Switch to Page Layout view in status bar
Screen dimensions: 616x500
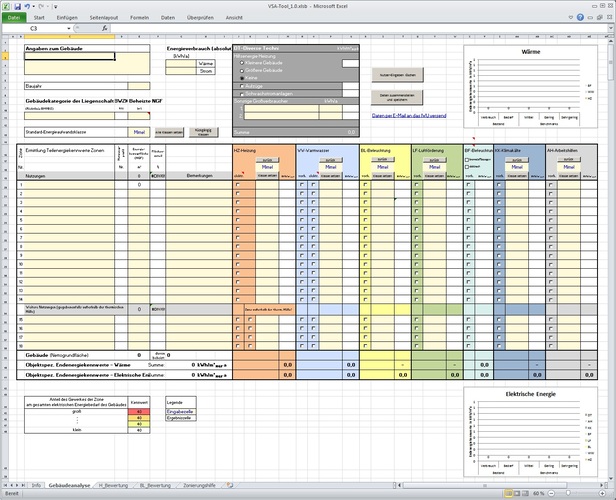tap(515, 494)
